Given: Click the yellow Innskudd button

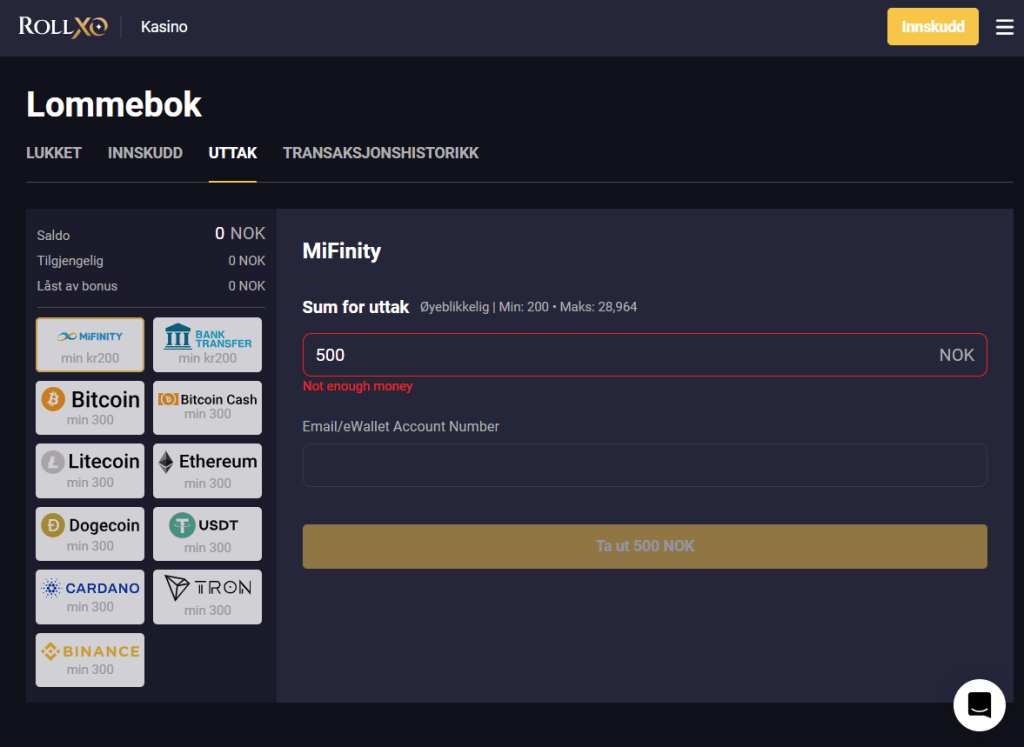Looking at the screenshot, I should pos(933,27).
